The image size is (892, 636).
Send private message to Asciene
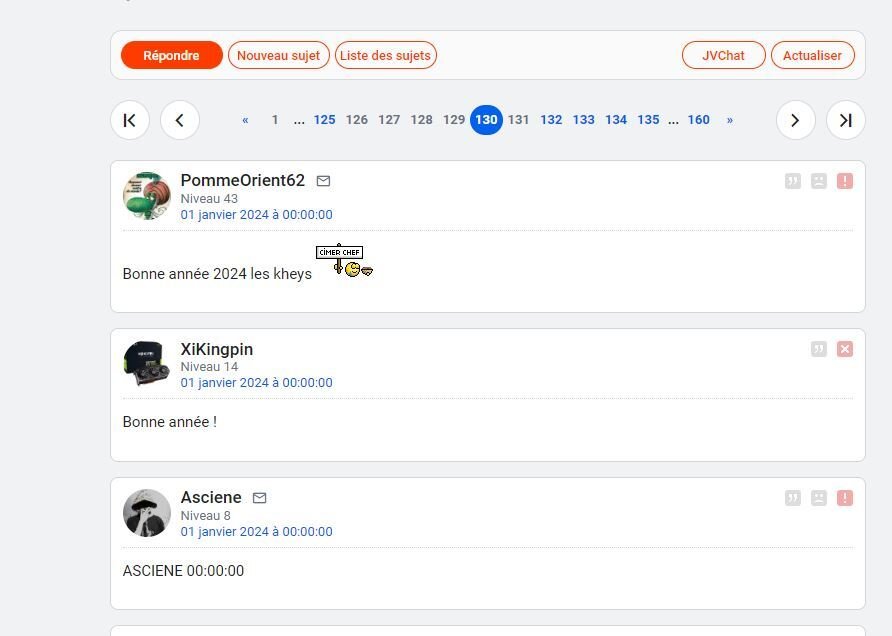pos(259,498)
